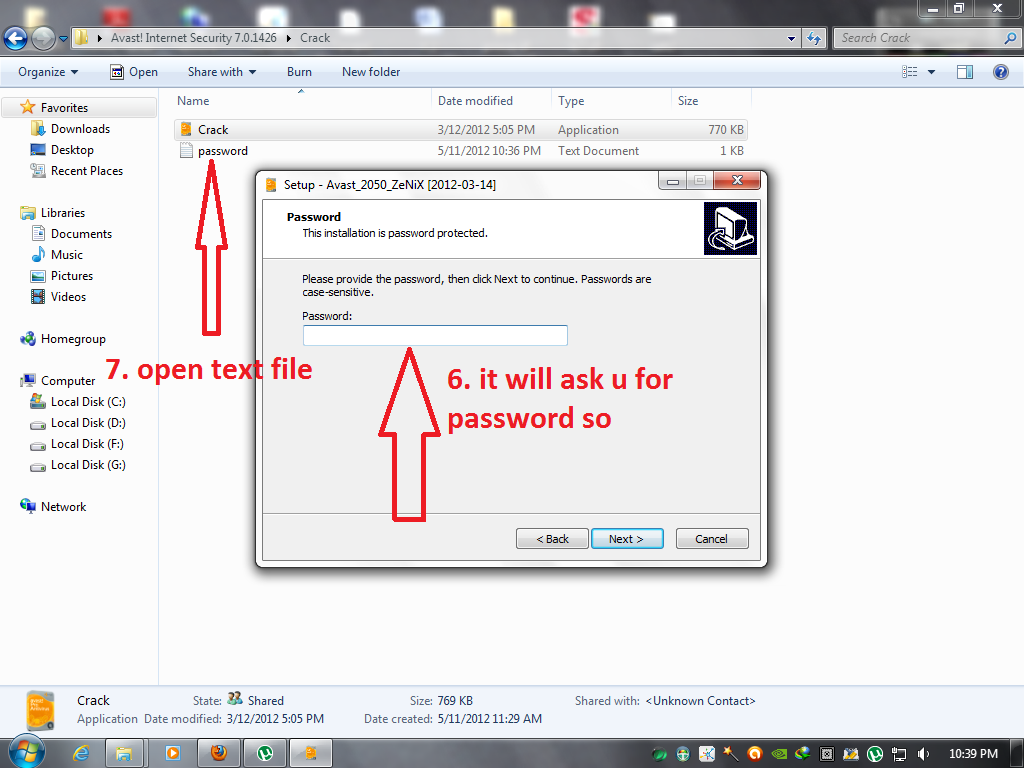Image resolution: width=1024 pixels, height=768 pixels.
Task: Click New folder in the toolbar
Action: click(371, 72)
